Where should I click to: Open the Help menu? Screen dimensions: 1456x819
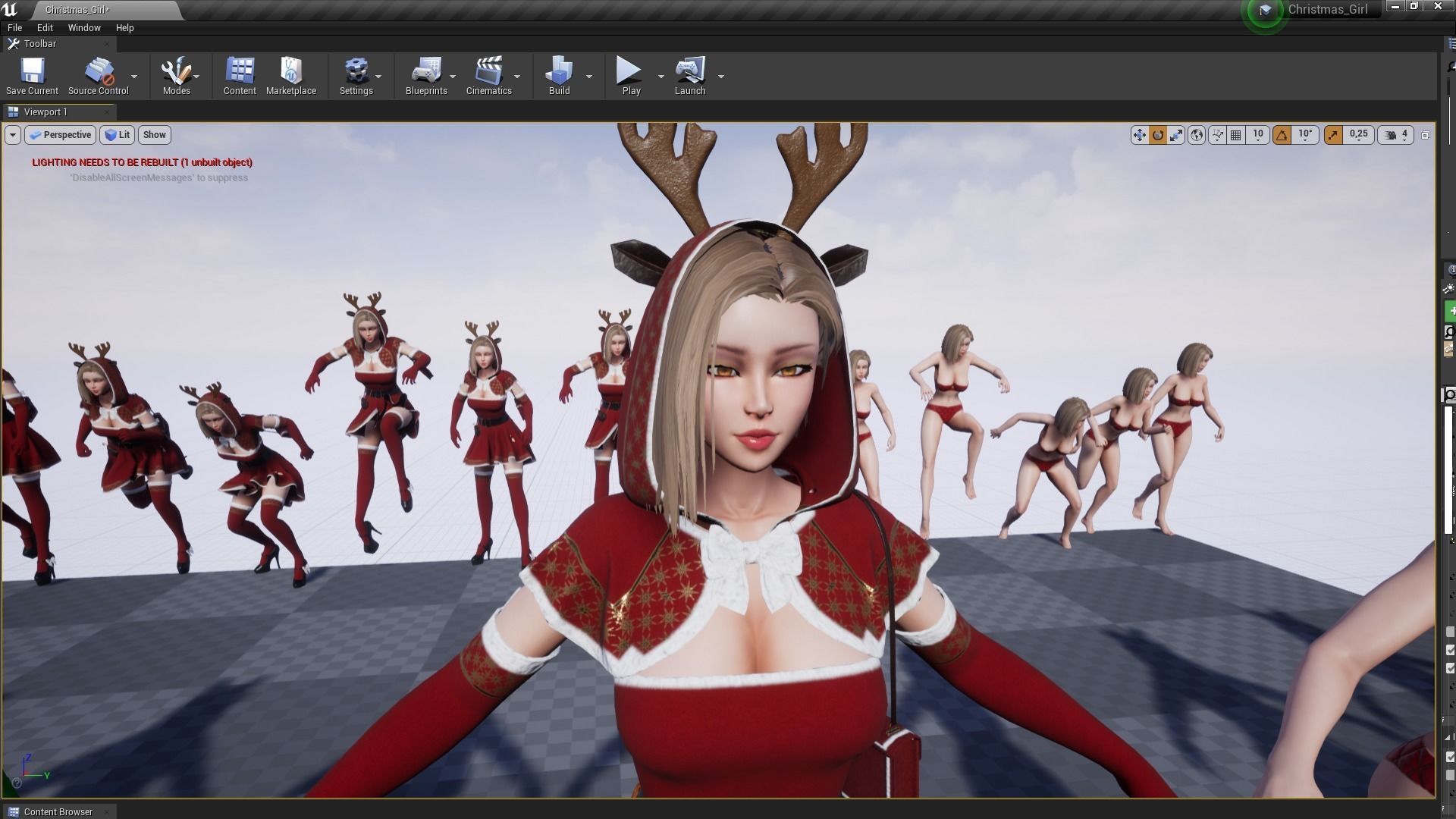tap(124, 27)
